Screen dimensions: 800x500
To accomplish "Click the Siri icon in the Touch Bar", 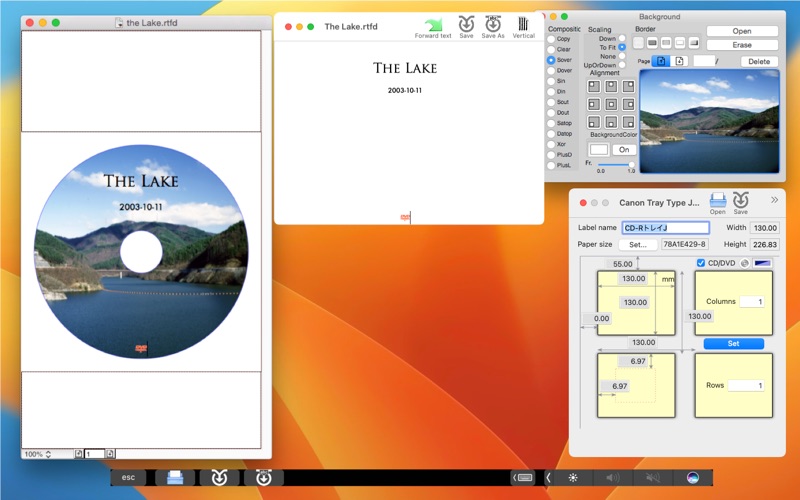I will pos(692,478).
